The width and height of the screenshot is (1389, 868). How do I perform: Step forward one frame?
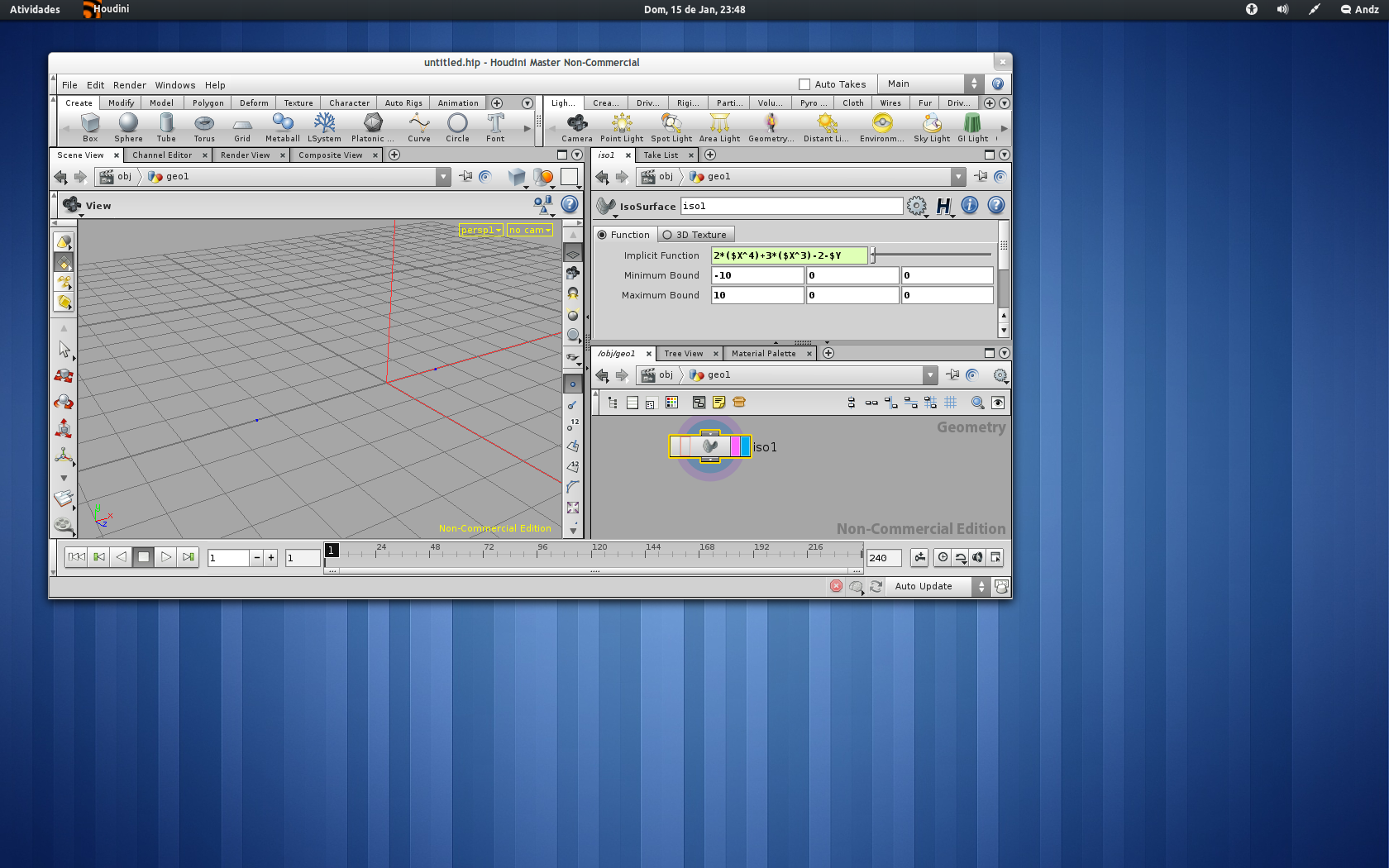tap(188, 557)
